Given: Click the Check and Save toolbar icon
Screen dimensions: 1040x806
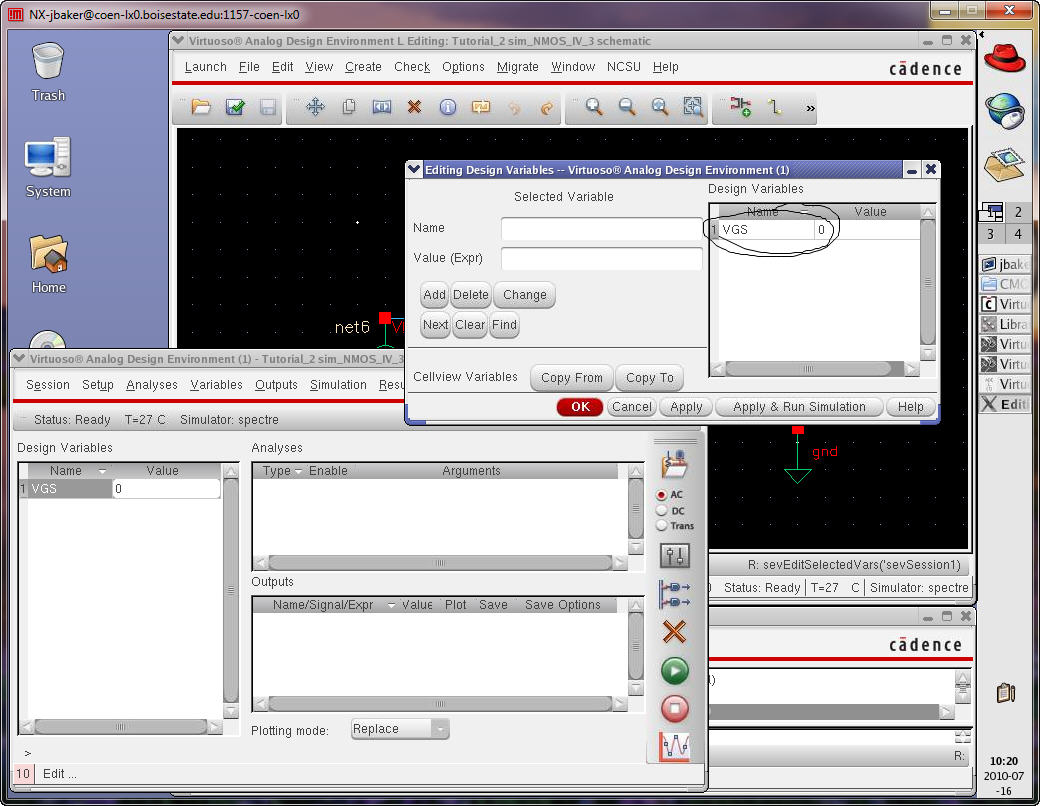Looking at the screenshot, I should coord(235,107).
